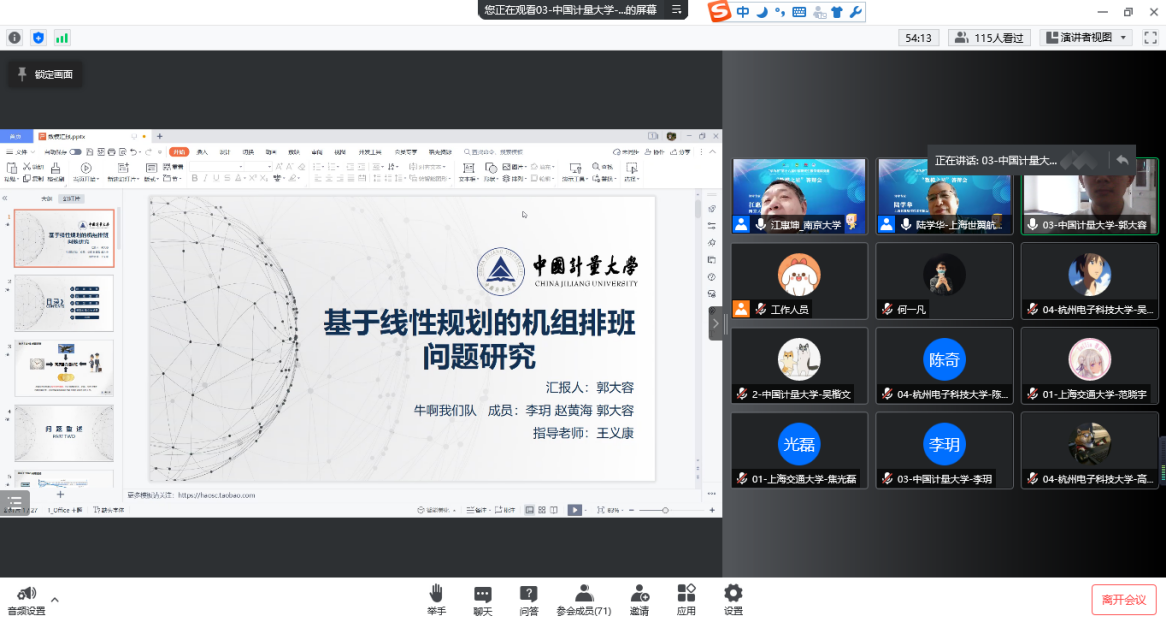Viewport: 1166px width, 622px height.
Task: Click the green network signal icon
Action: click(x=62, y=38)
